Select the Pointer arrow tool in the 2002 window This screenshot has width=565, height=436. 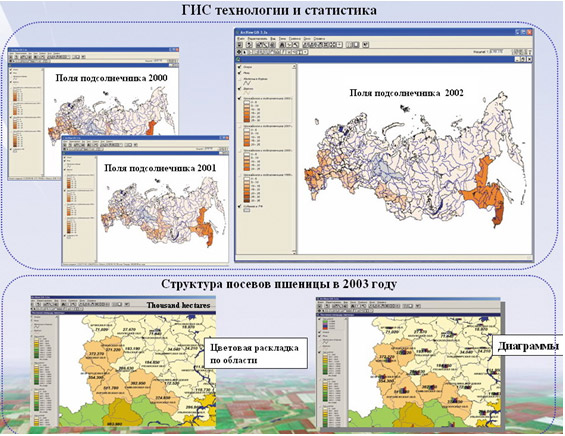245,52
